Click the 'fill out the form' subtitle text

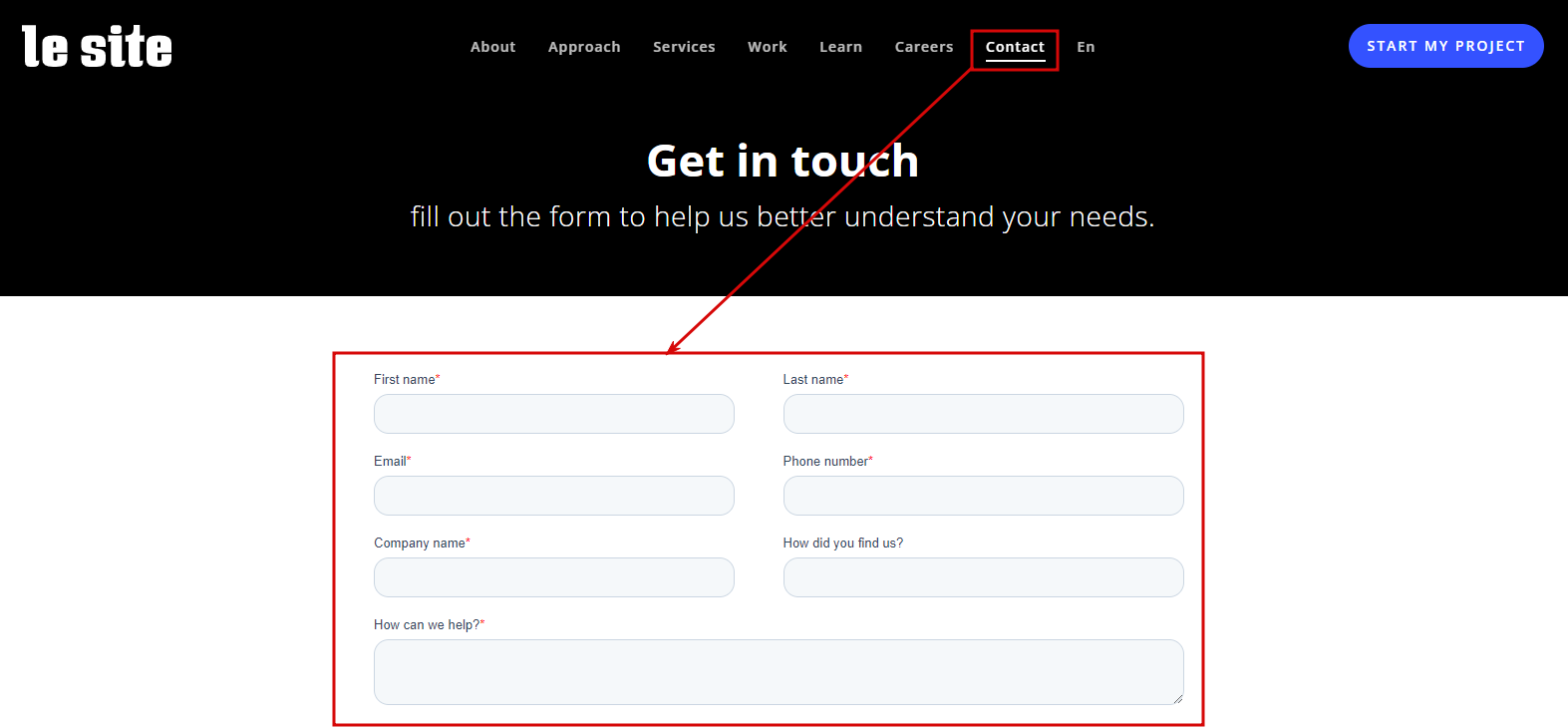tap(783, 216)
